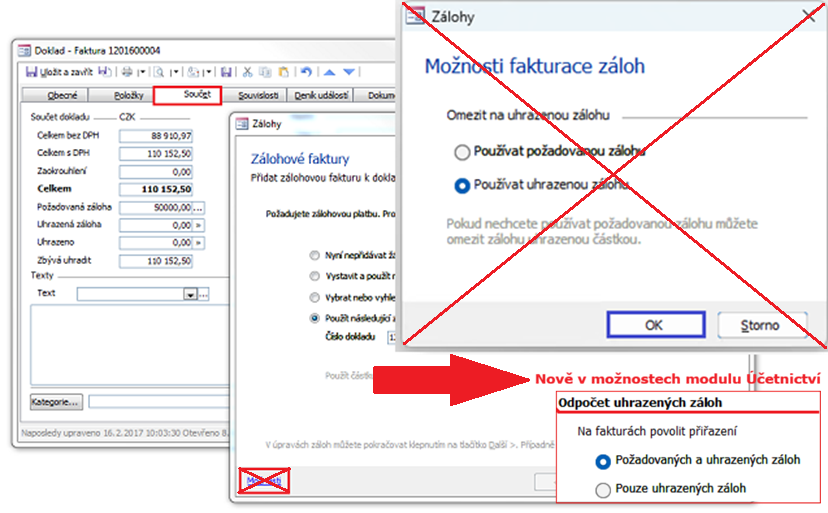This screenshot has width=828, height=513.
Task: Open the dropdown arrow beside the preview icon
Action: click(174, 72)
